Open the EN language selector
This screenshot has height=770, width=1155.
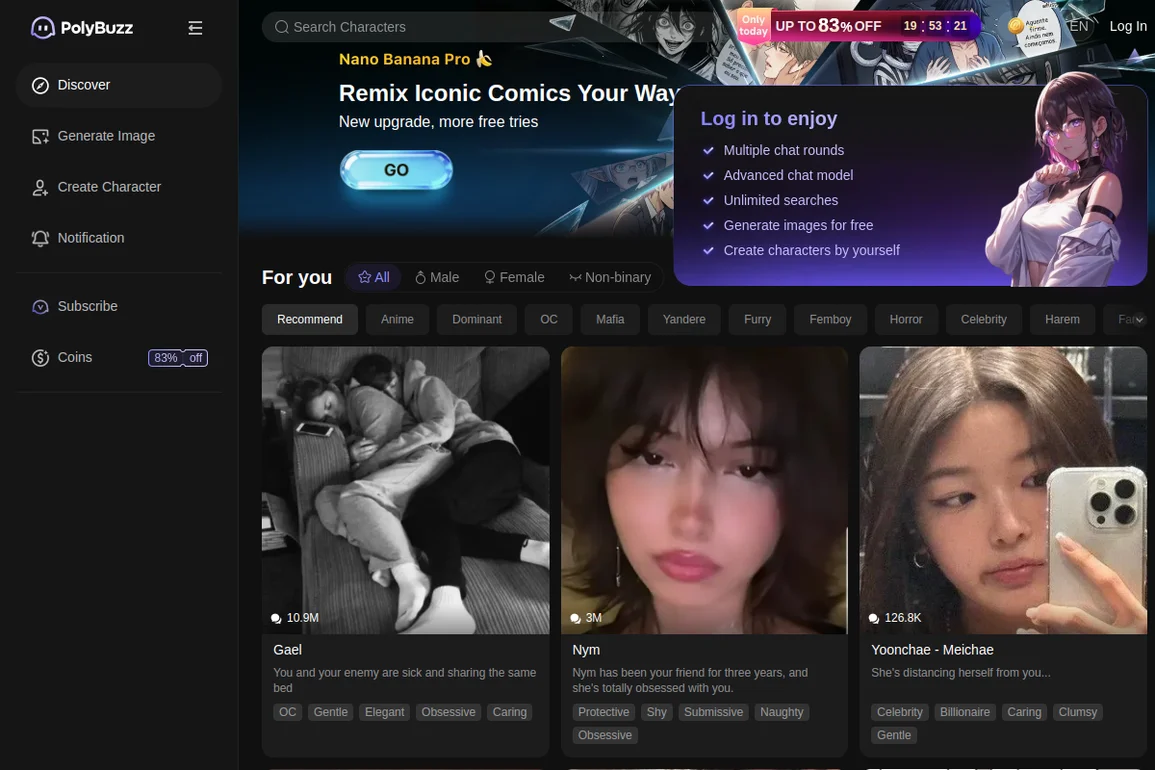pyautogui.click(x=1078, y=27)
